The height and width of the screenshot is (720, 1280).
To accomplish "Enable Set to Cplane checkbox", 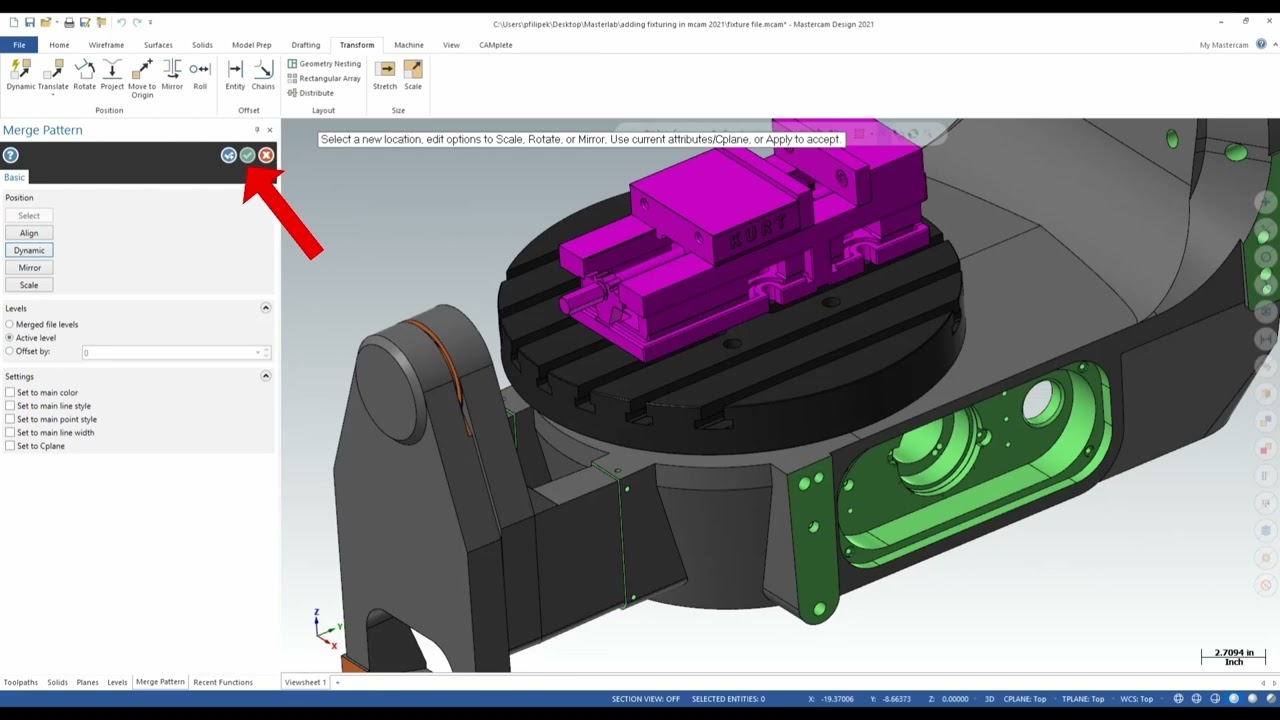I will 10,446.
